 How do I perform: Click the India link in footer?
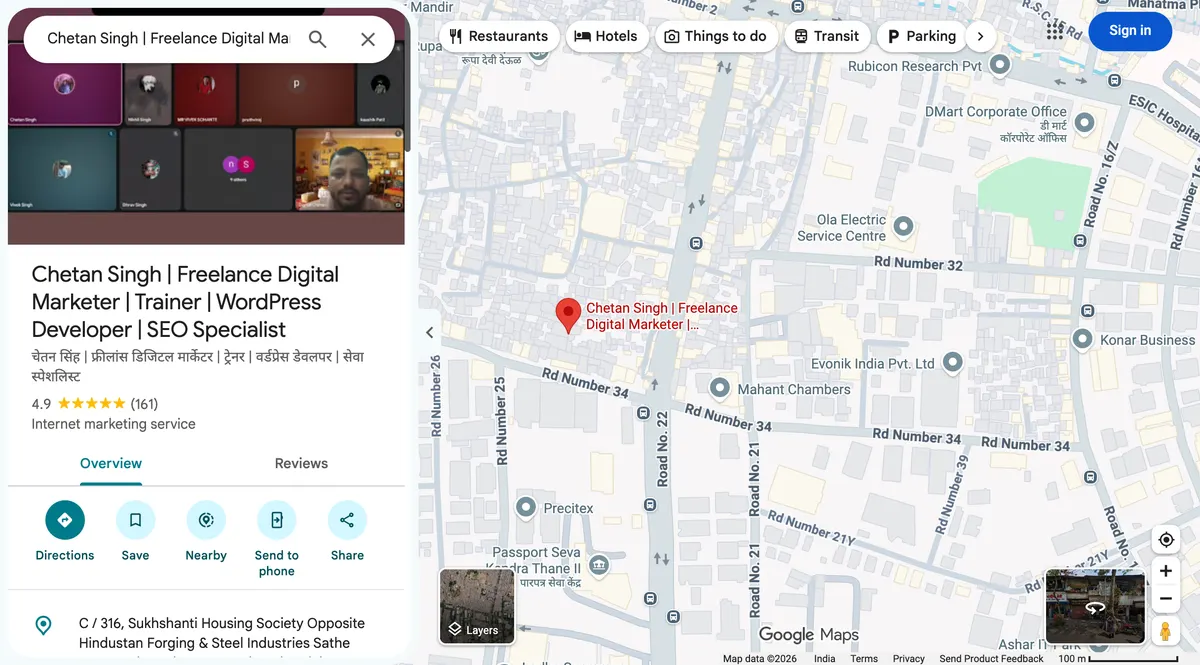point(824,658)
